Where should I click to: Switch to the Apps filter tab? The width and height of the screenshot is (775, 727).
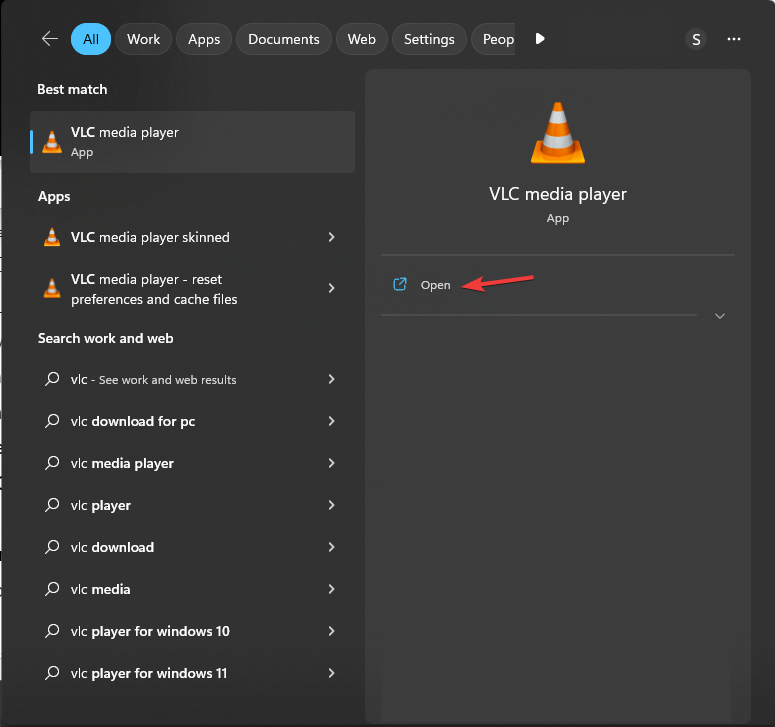point(204,39)
